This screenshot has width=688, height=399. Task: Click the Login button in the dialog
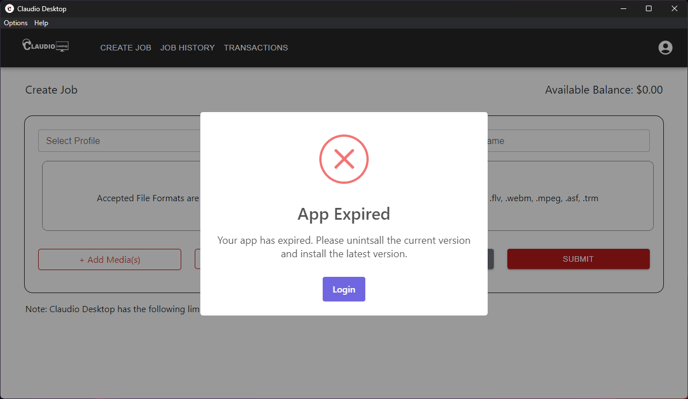coord(344,289)
